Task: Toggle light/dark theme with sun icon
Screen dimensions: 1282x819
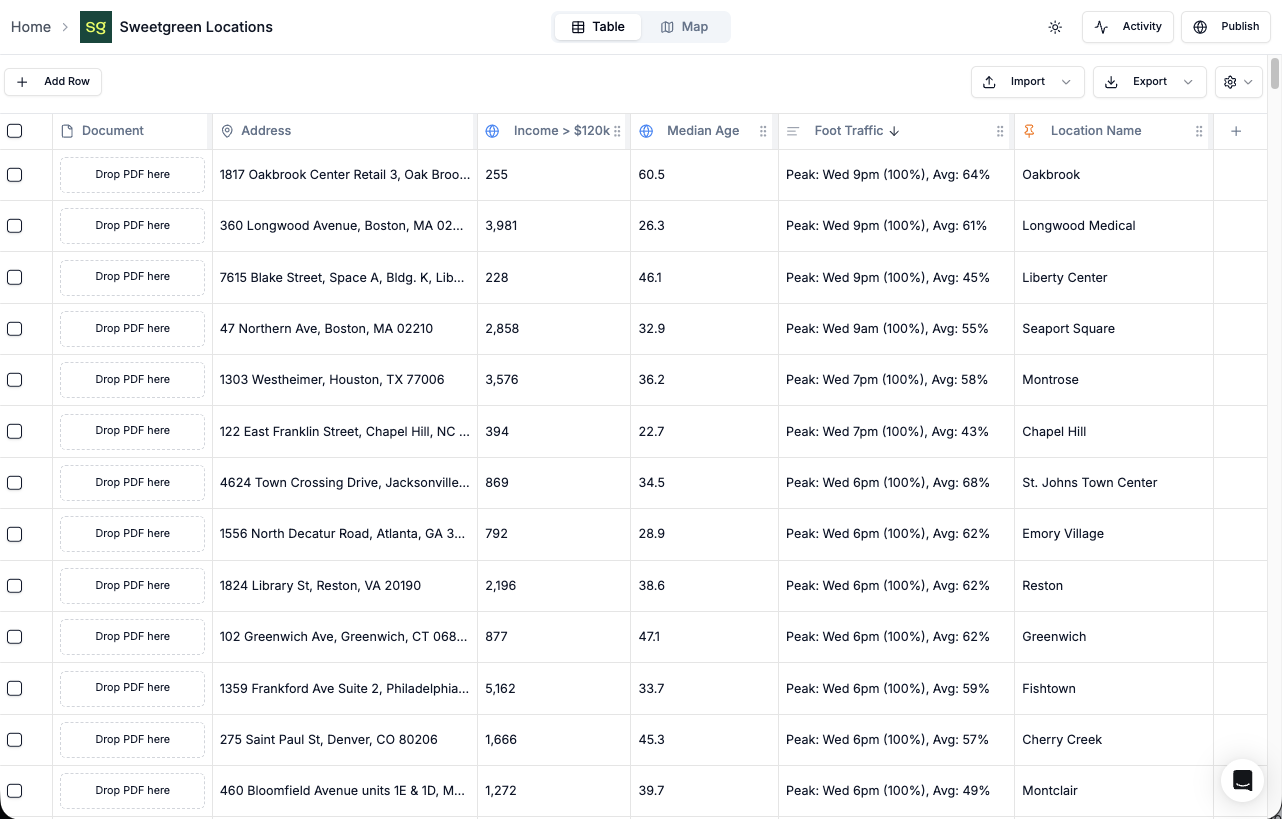Action: coord(1055,27)
